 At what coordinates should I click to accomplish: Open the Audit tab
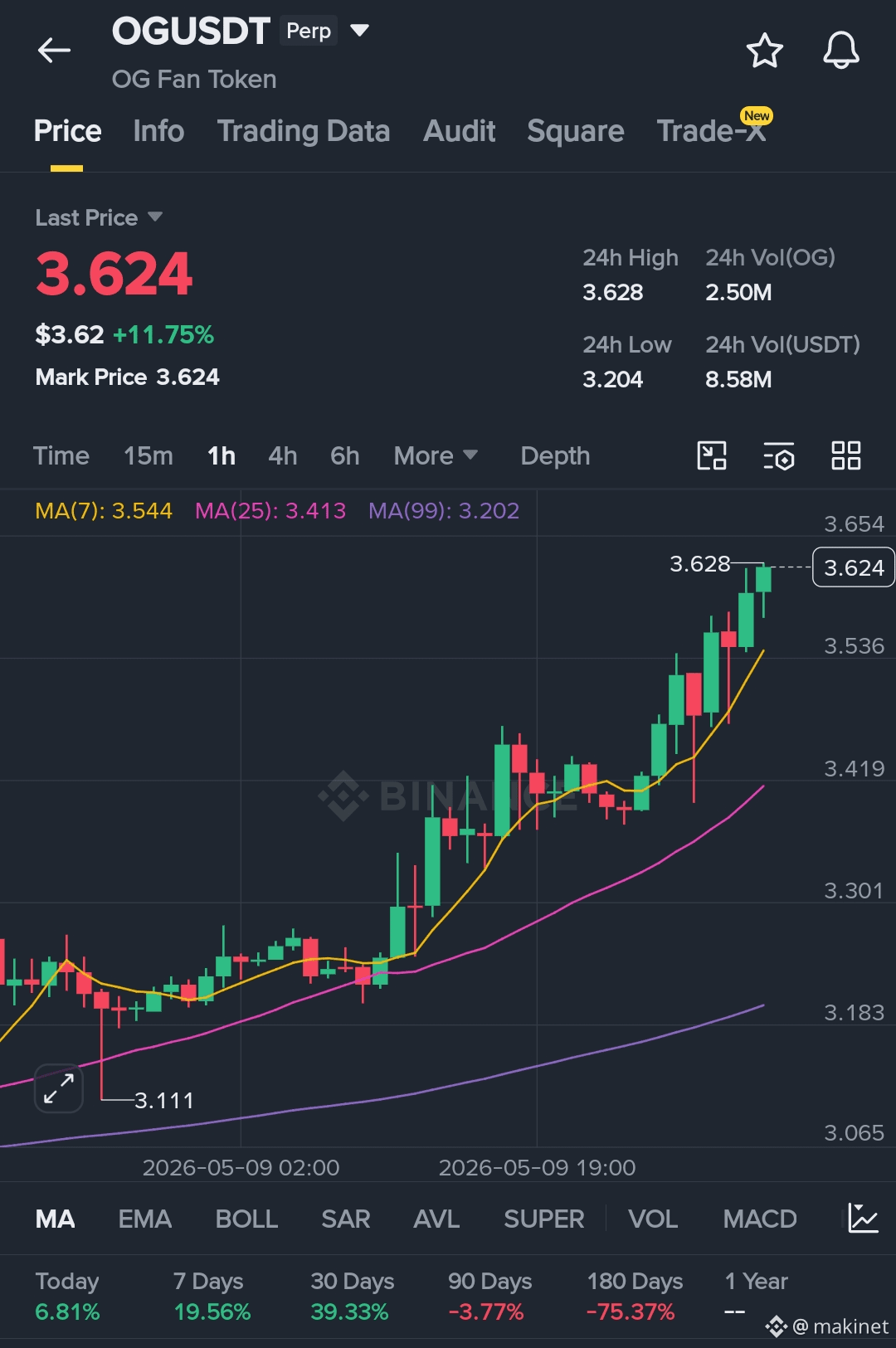pos(460,131)
